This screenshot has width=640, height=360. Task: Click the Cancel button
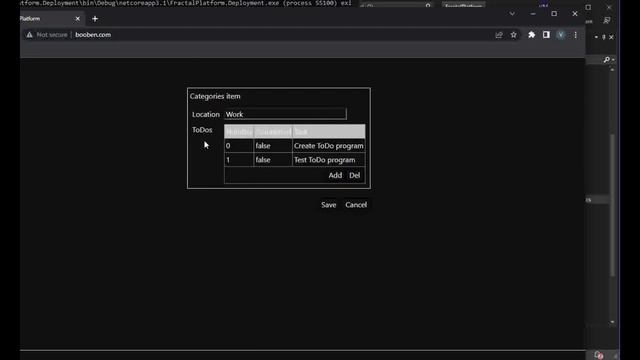tap(356, 205)
